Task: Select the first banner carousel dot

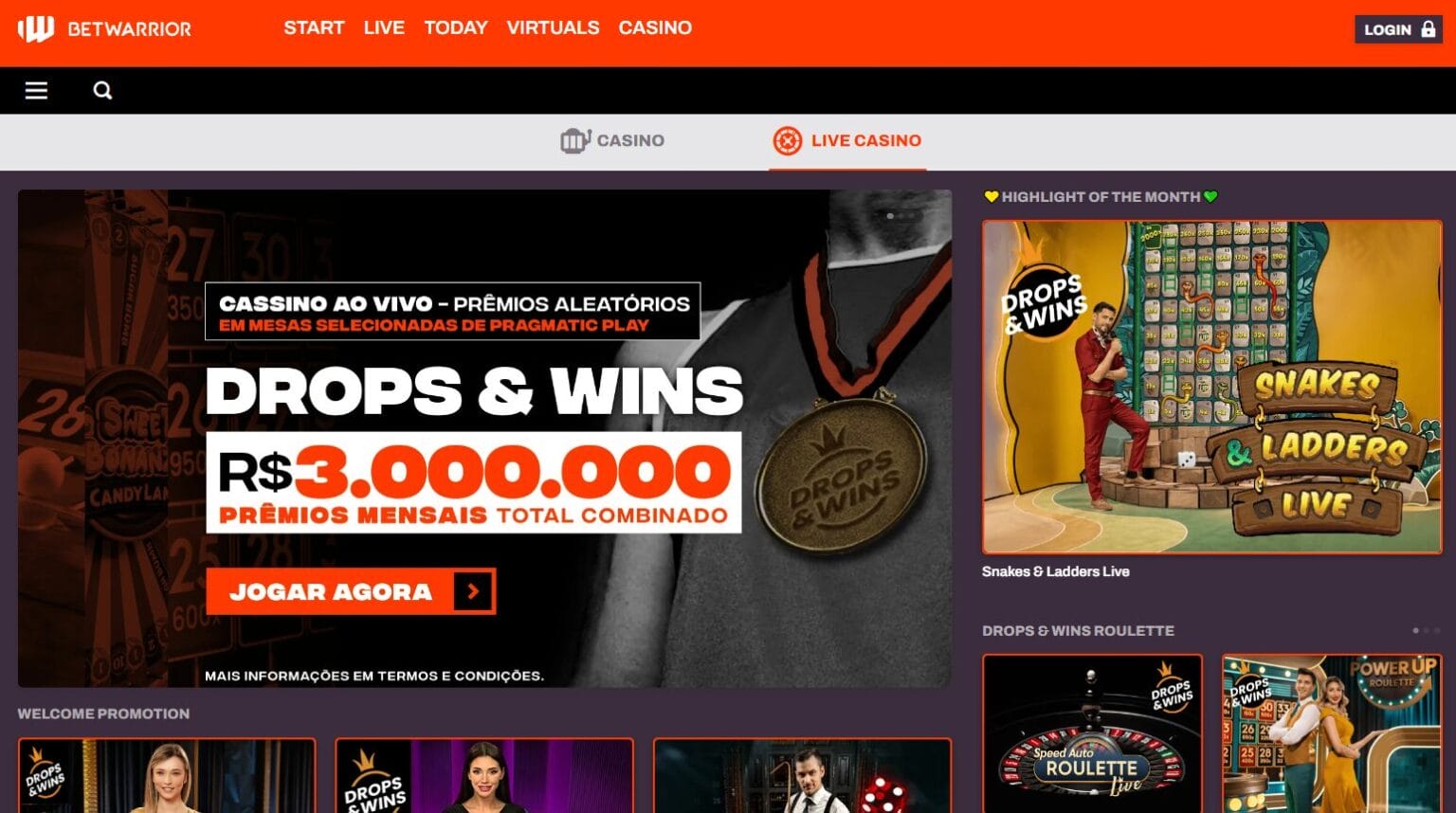Action: pyautogui.click(x=890, y=216)
